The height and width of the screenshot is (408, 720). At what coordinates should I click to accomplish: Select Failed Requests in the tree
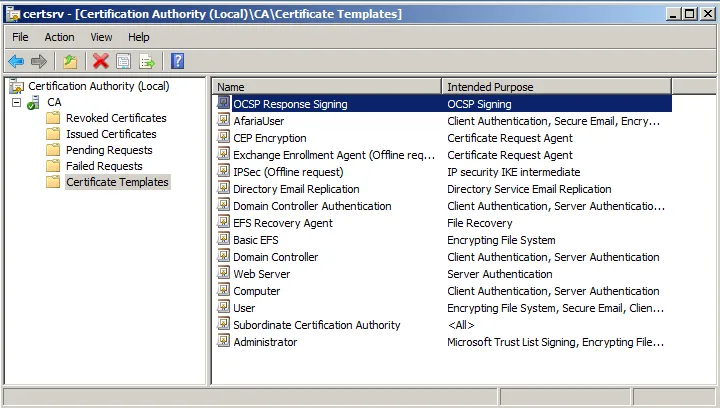tap(104, 166)
